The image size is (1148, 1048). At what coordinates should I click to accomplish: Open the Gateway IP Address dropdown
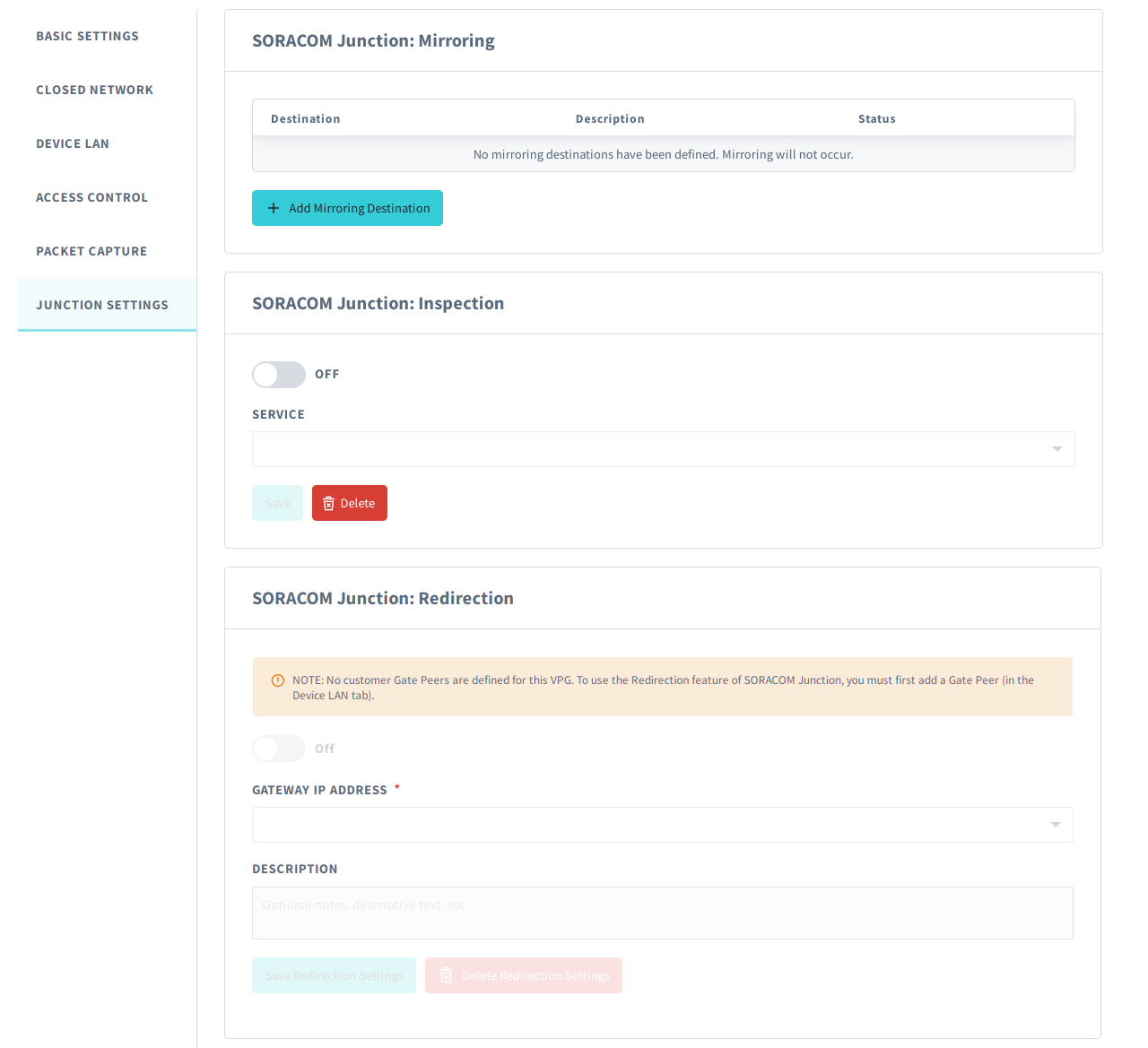[x=662, y=825]
